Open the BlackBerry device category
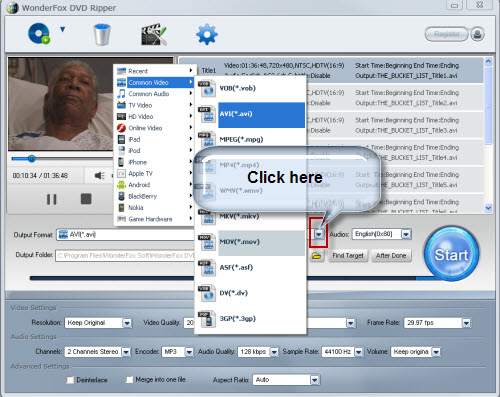 [x=155, y=196]
